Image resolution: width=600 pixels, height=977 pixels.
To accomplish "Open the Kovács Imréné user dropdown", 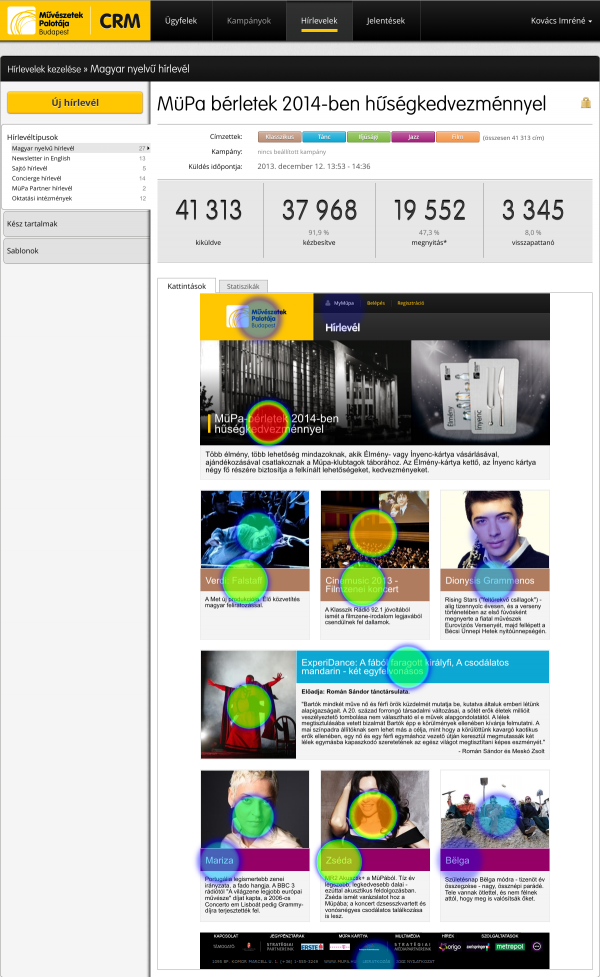I will click(x=561, y=21).
